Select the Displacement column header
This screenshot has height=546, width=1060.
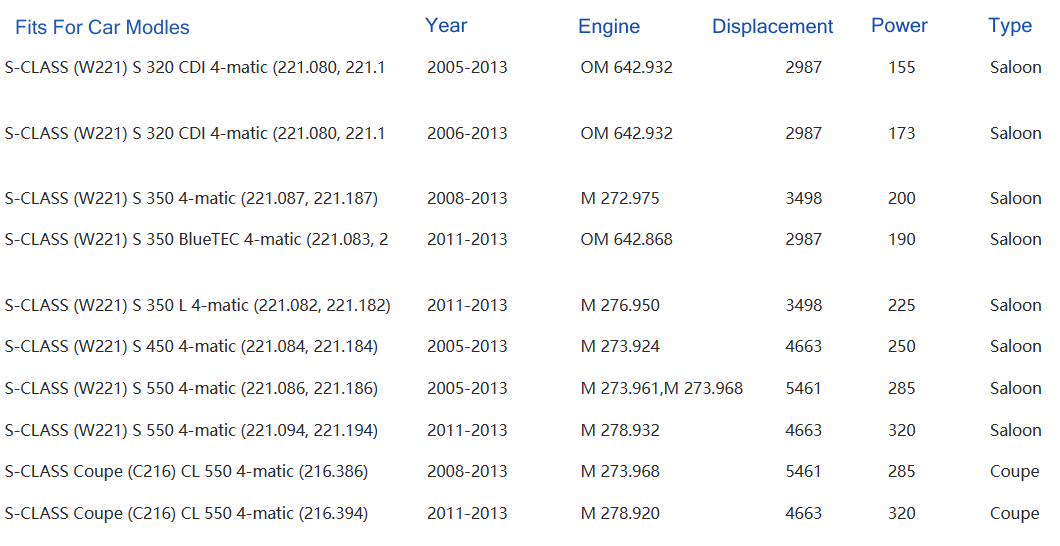click(x=772, y=27)
